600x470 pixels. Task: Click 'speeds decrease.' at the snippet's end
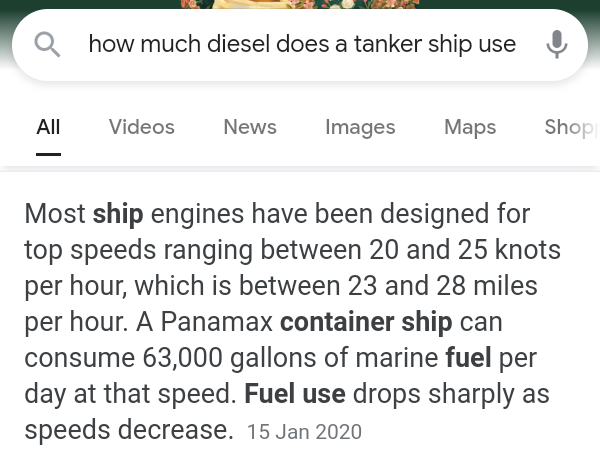[129, 430]
